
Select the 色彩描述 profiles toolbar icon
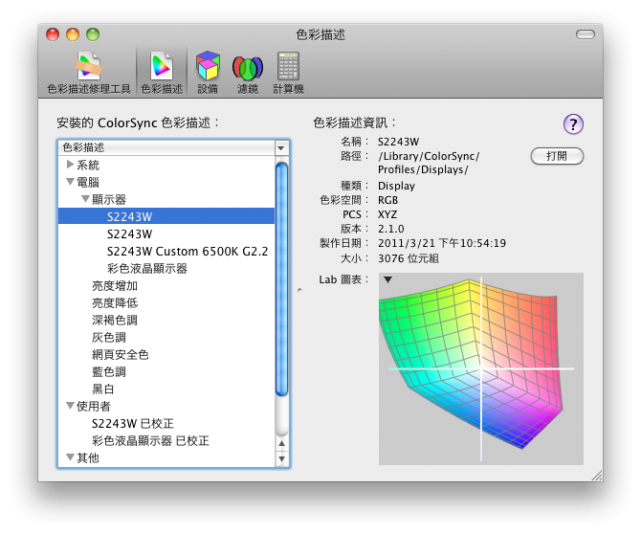point(162,72)
